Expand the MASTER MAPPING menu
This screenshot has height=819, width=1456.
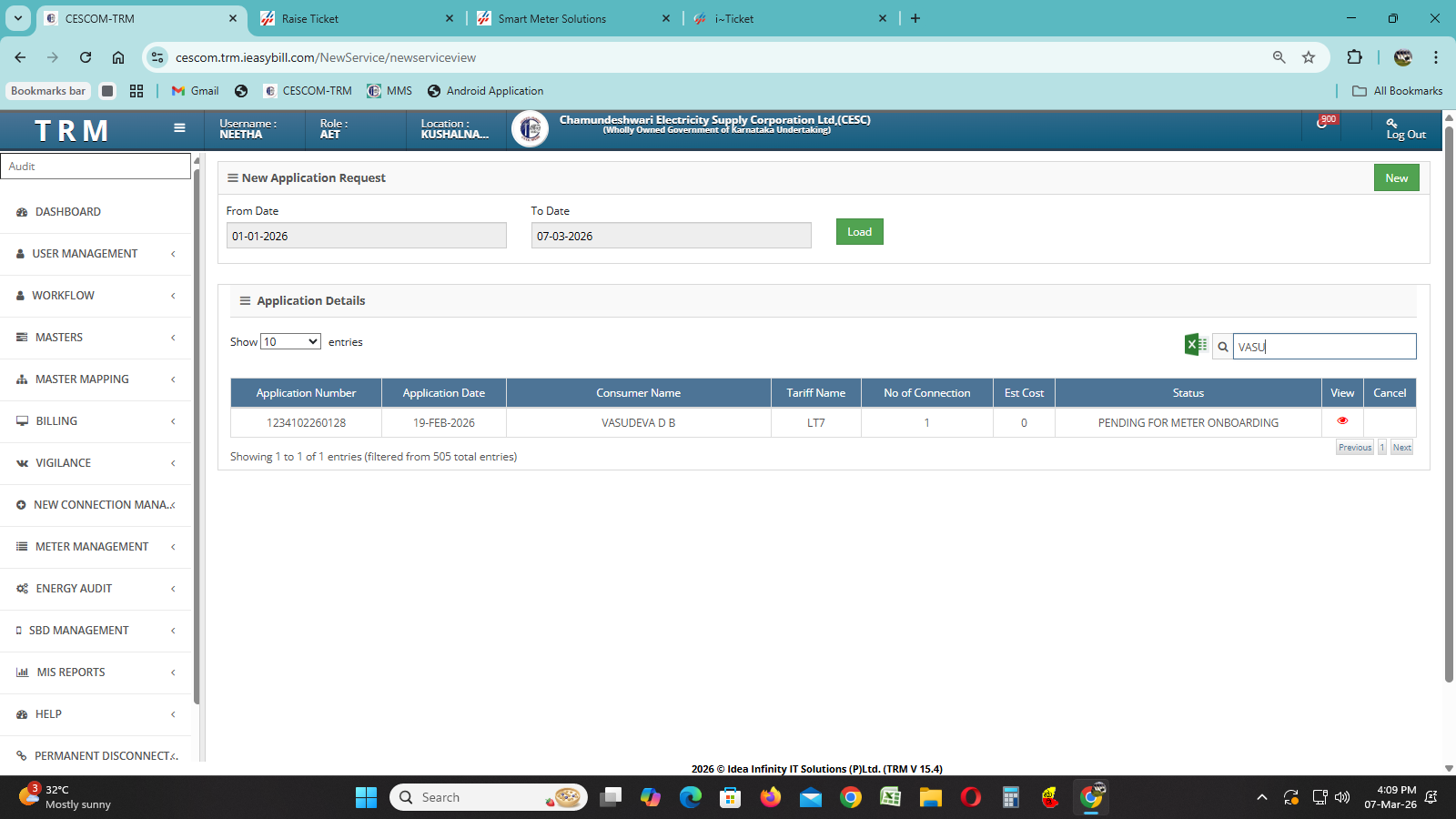[96, 379]
